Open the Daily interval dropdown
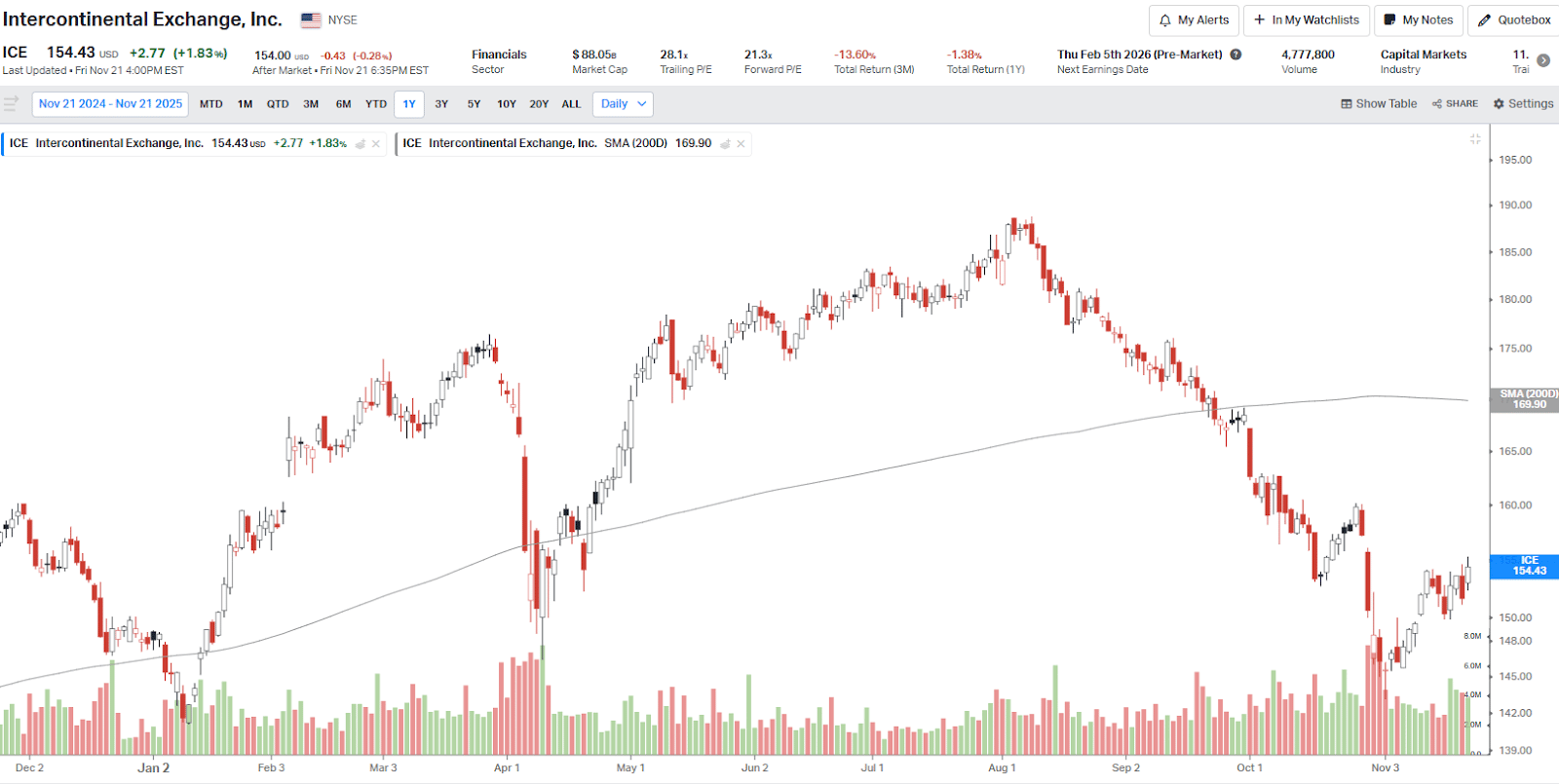Image resolution: width=1559 pixels, height=784 pixels. (x=623, y=104)
